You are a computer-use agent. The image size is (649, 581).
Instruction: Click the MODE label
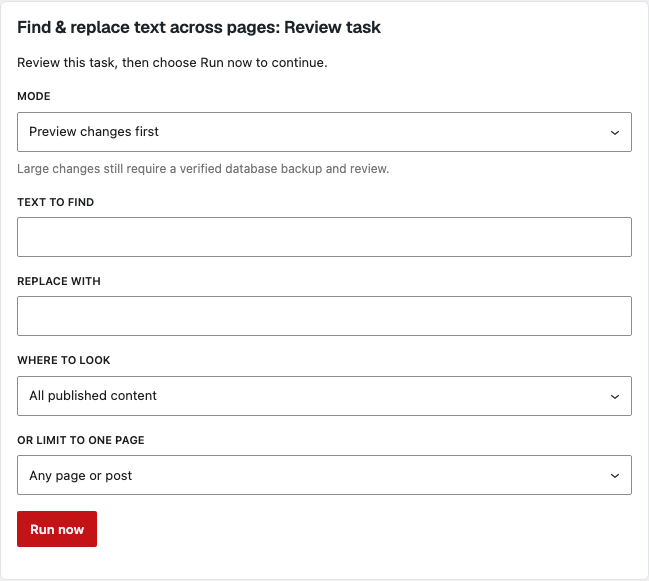pyautogui.click(x=34, y=96)
